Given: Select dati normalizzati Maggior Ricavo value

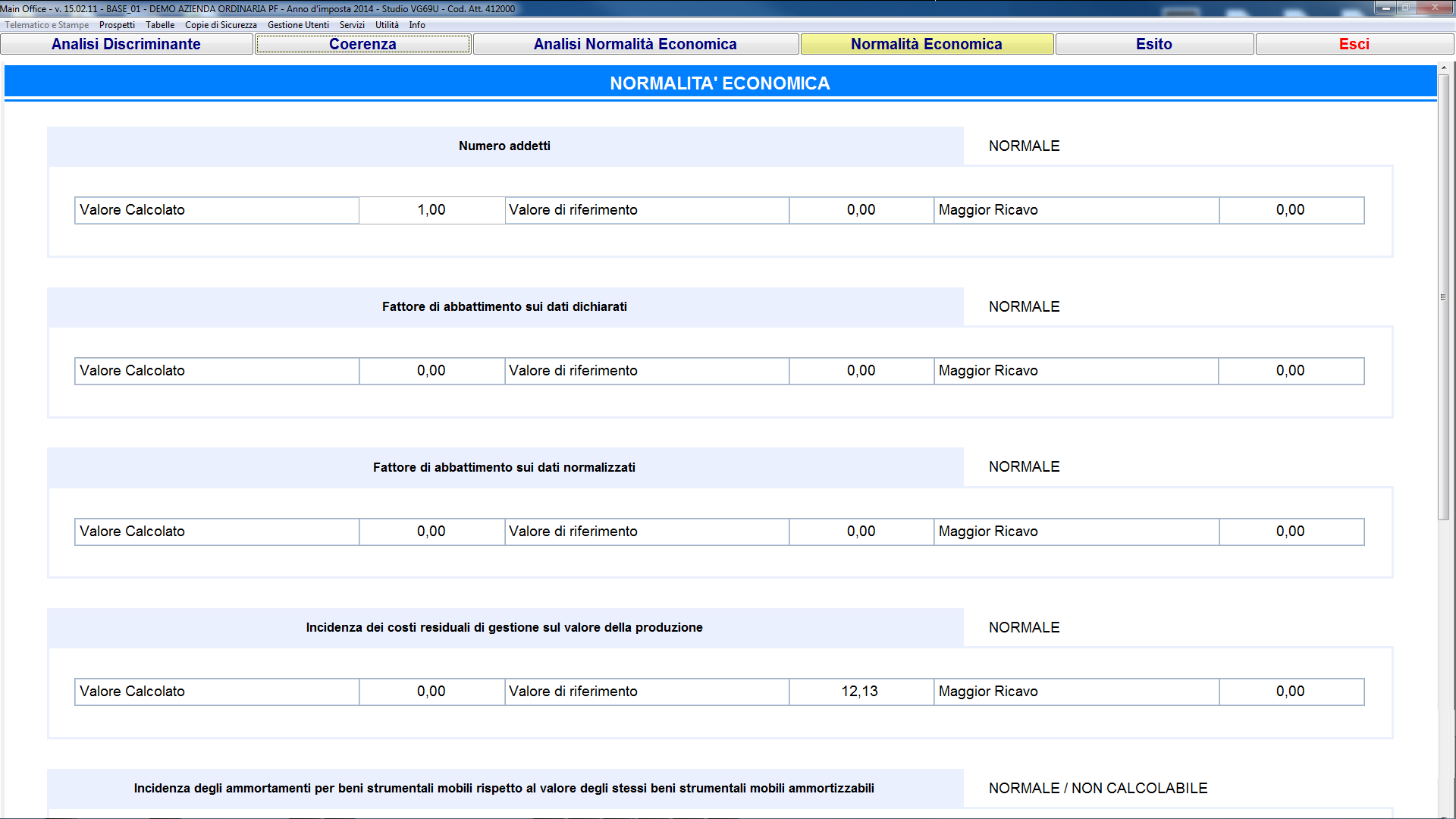Looking at the screenshot, I should click(x=1291, y=532).
